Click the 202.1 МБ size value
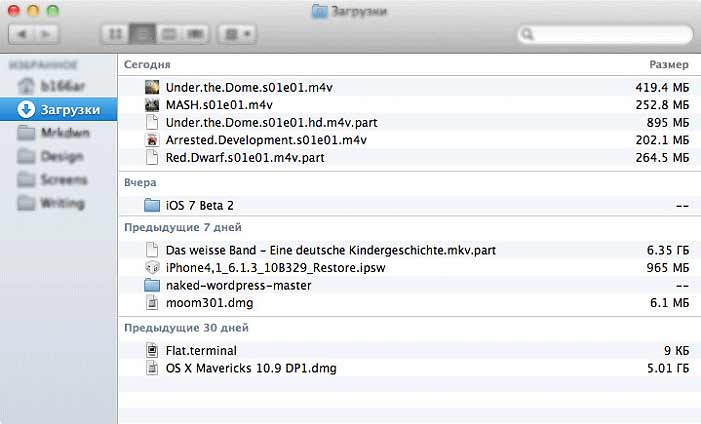Image resolution: width=701 pixels, height=424 pixels. 662,140
